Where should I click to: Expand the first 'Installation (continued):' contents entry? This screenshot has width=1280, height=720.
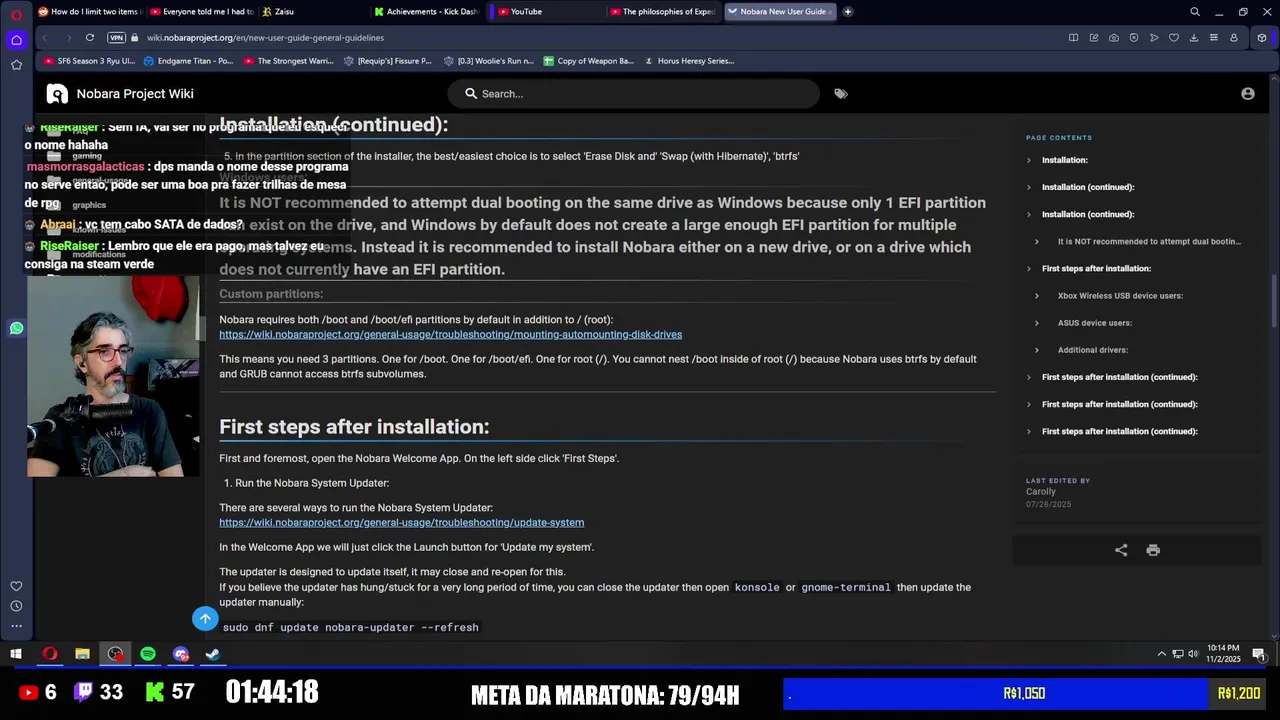pyautogui.click(x=1087, y=187)
